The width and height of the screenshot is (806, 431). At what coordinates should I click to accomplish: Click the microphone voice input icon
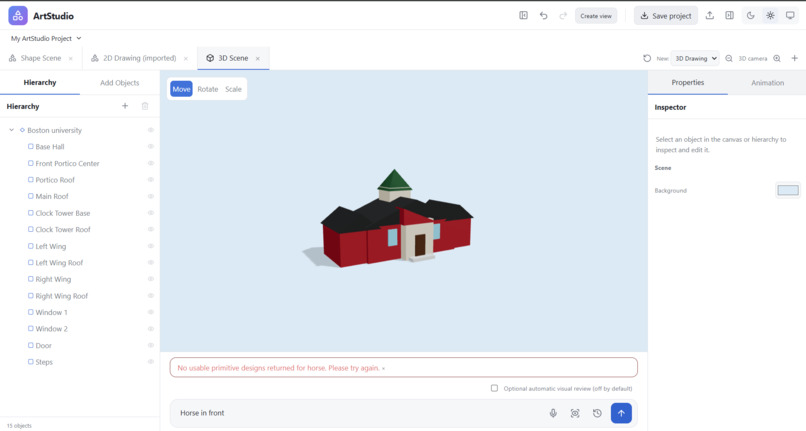click(x=553, y=413)
